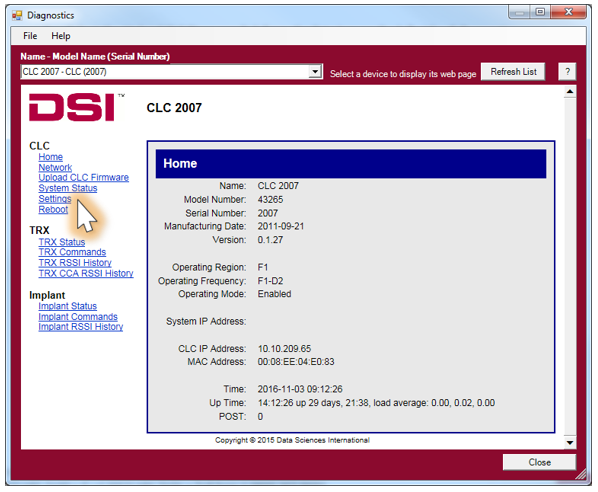Open the CLC Settings link
Viewport: 598px width, 492px height.
click(55, 199)
